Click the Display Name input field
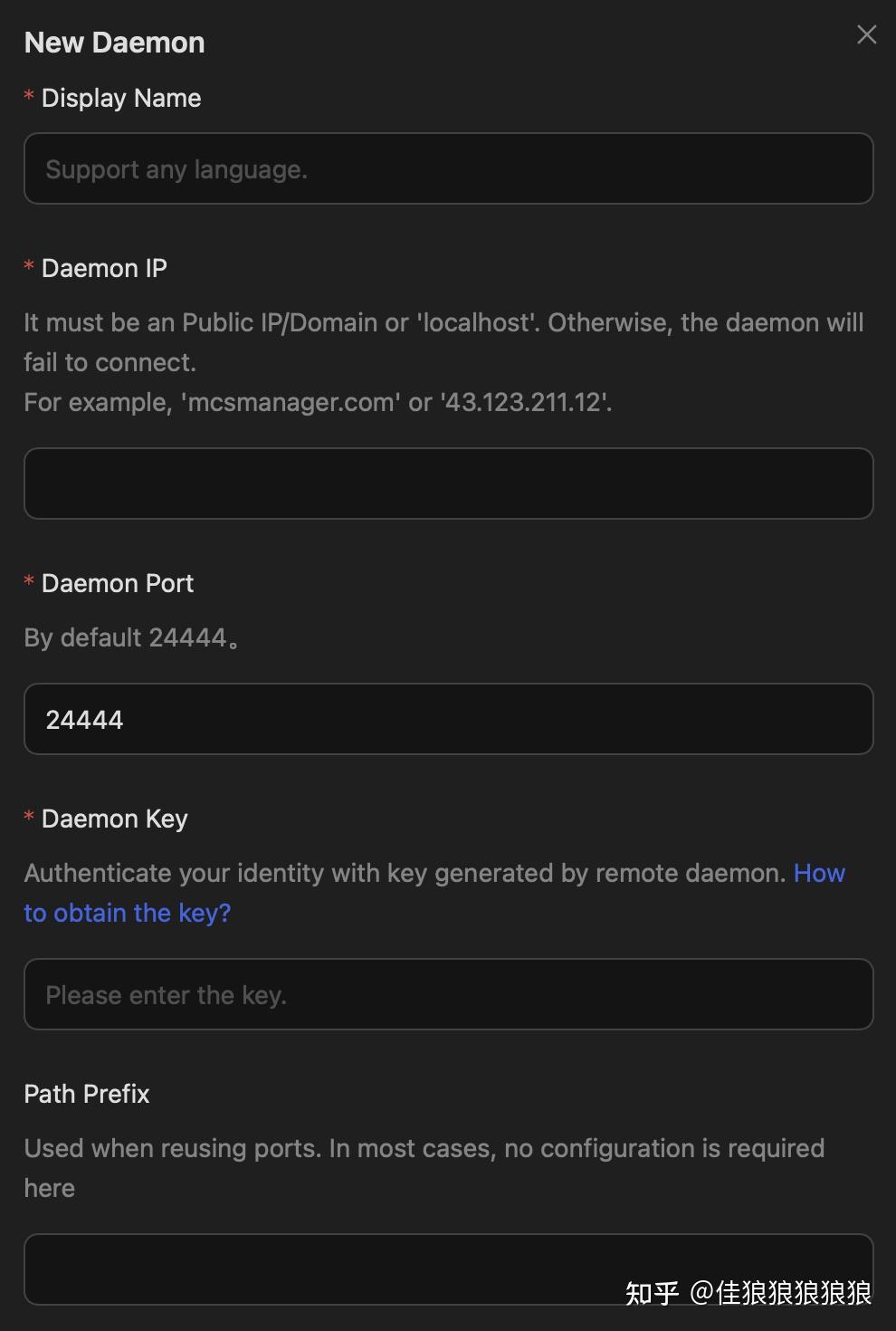 [448, 169]
